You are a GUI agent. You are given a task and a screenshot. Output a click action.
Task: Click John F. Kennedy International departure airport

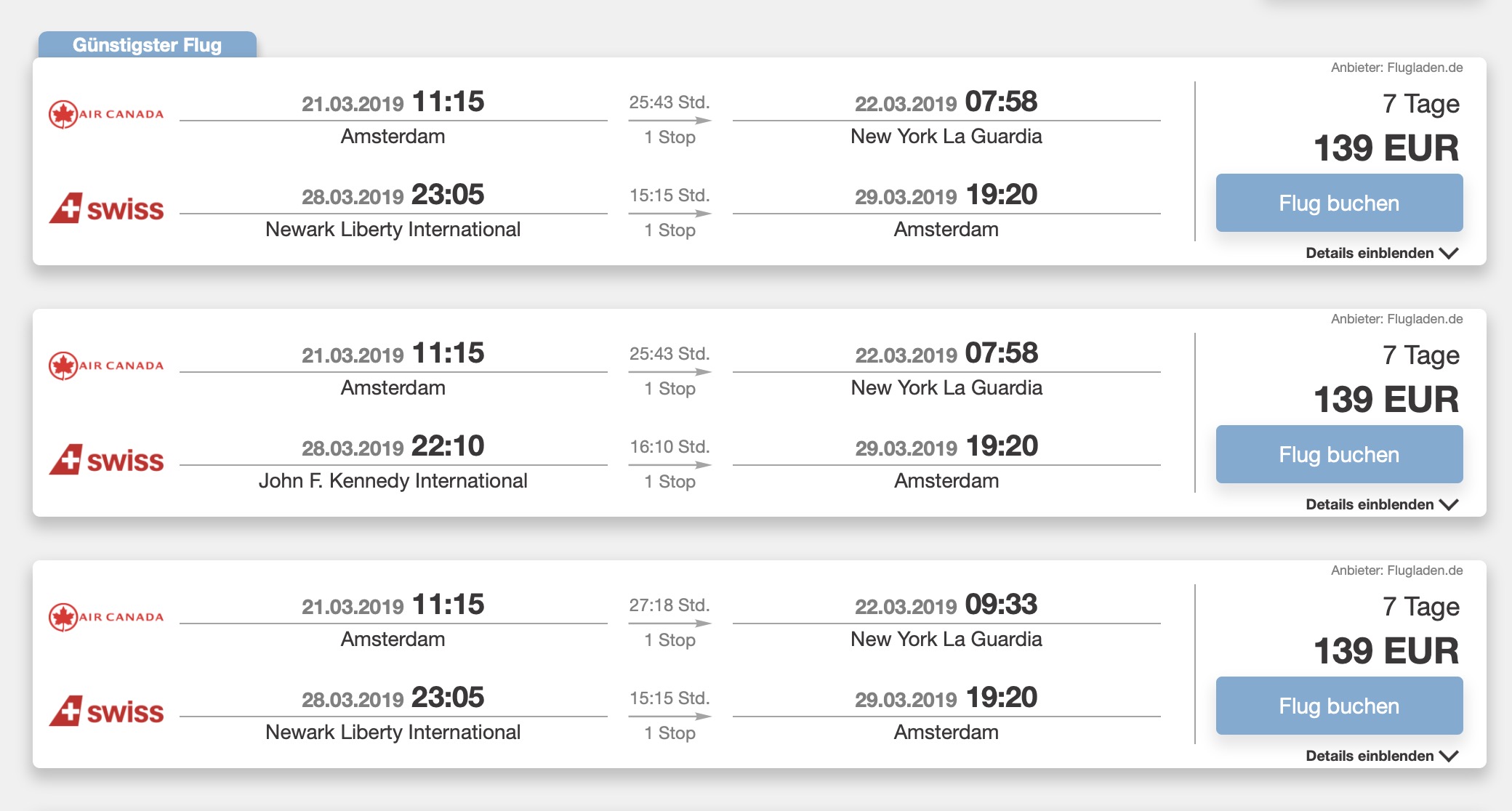(x=393, y=480)
